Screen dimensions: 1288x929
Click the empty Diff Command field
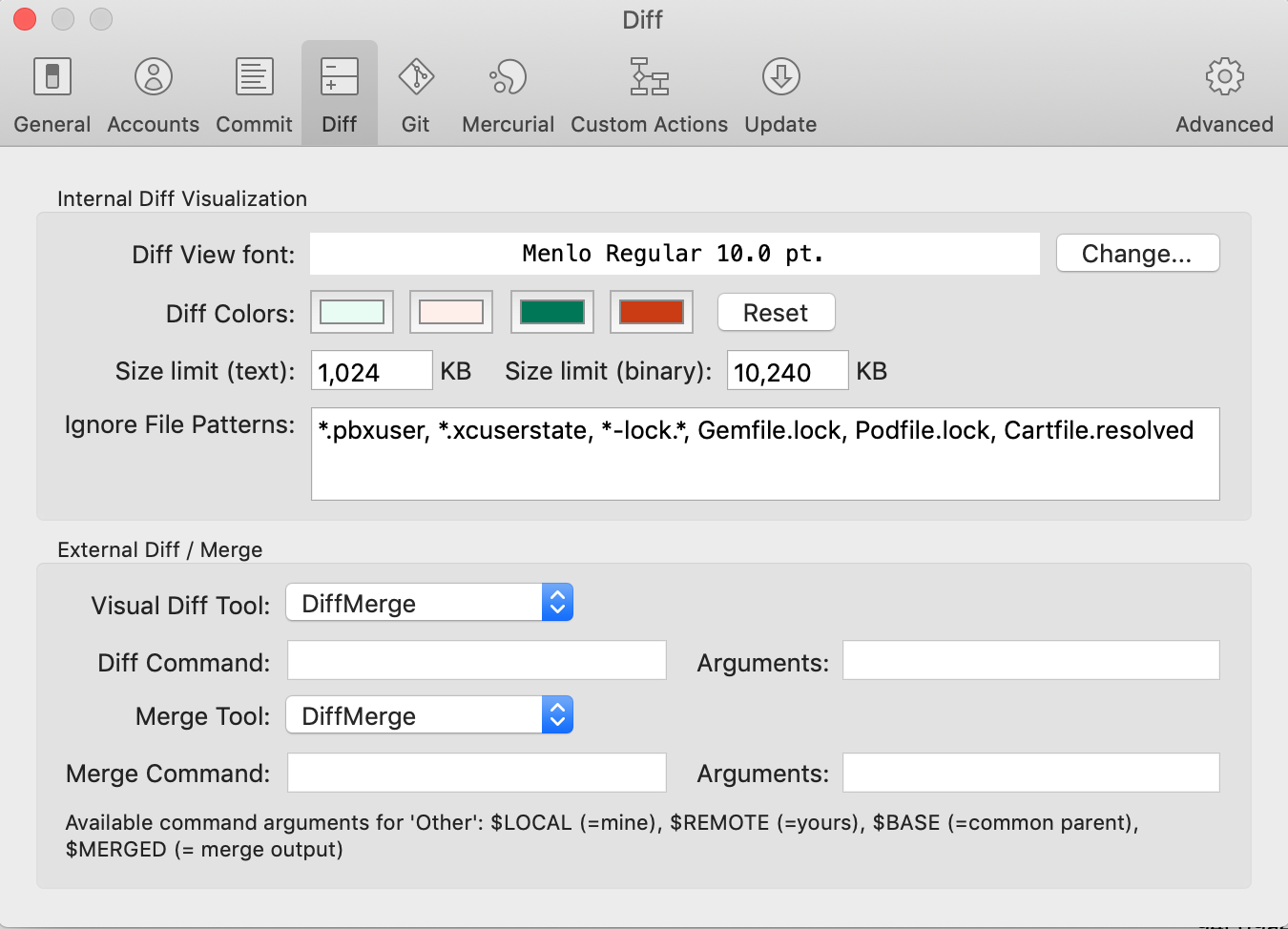point(476,659)
